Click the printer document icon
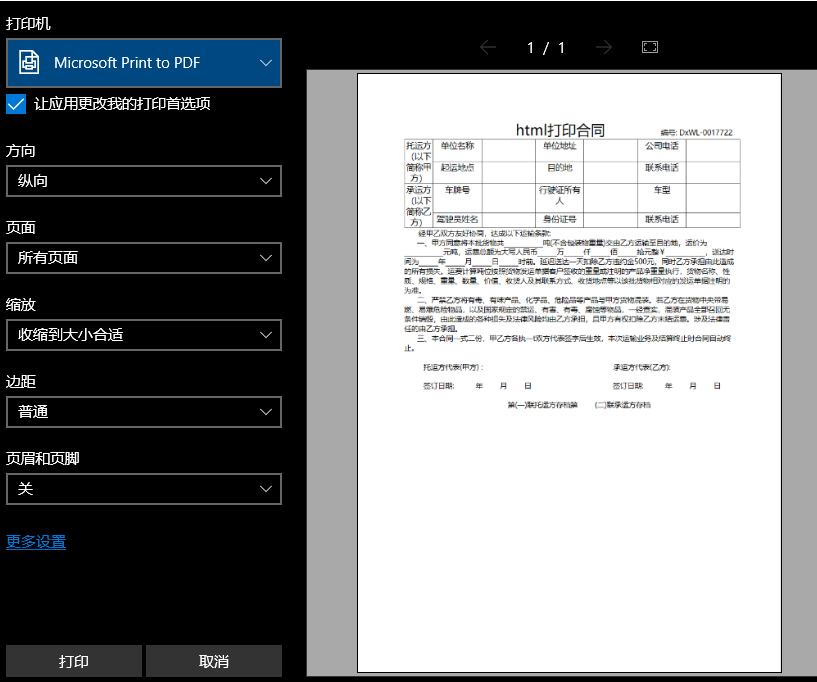The height and width of the screenshot is (682, 817). (29, 63)
